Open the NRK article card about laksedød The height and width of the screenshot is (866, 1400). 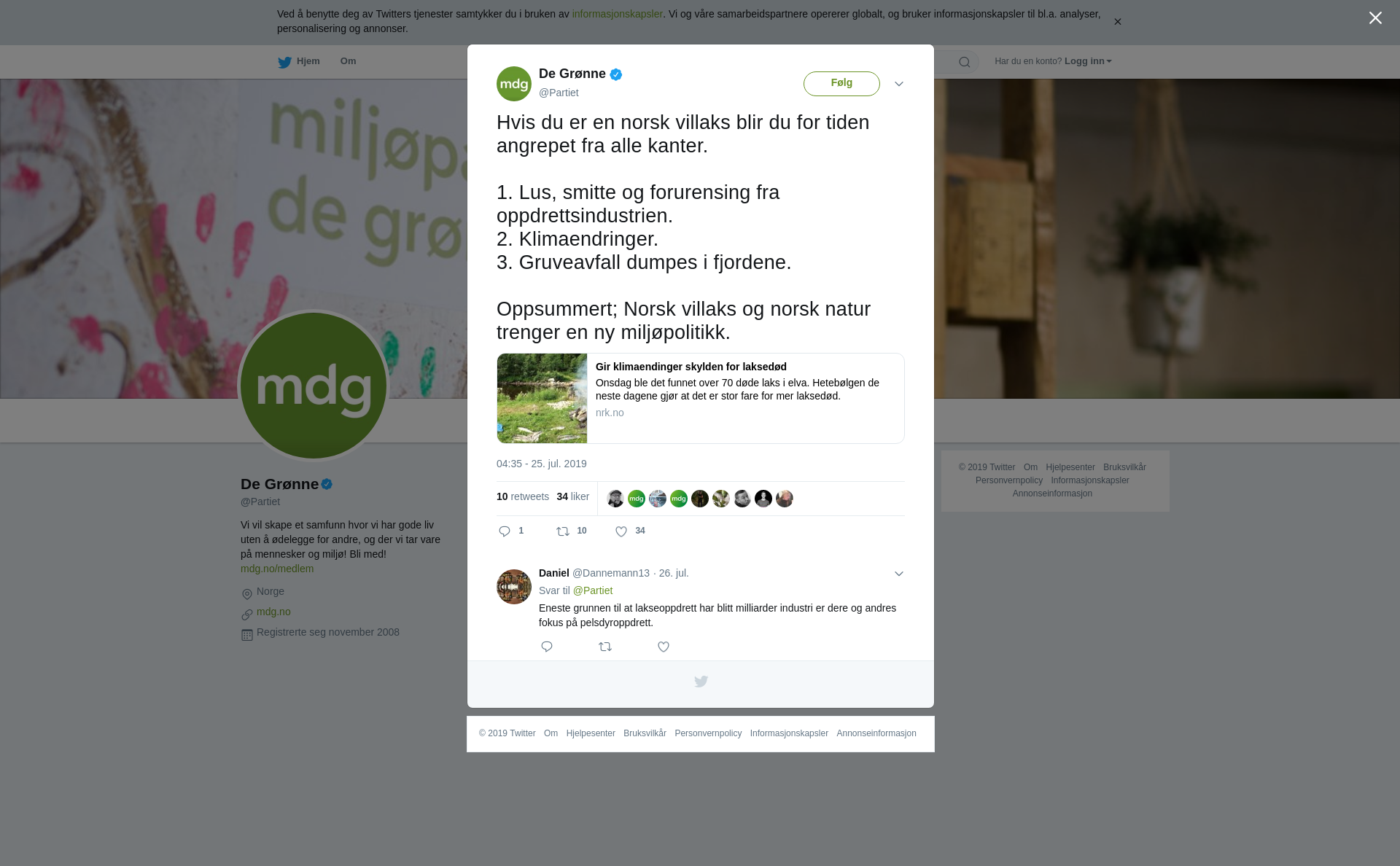click(701, 398)
